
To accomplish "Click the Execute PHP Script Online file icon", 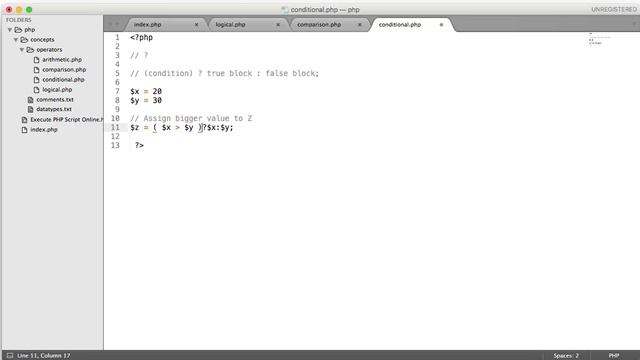I will tap(24, 120).
